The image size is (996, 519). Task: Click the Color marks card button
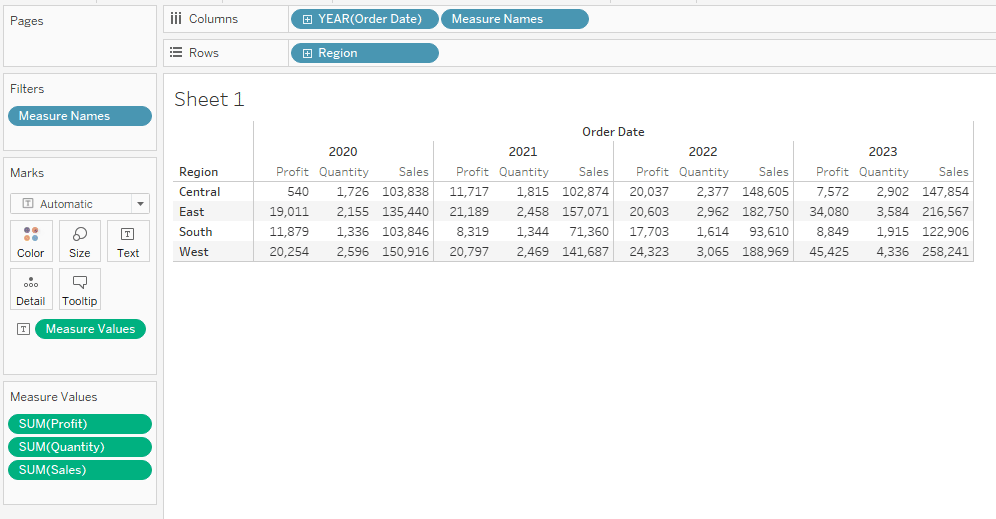[x=31, y=241]
